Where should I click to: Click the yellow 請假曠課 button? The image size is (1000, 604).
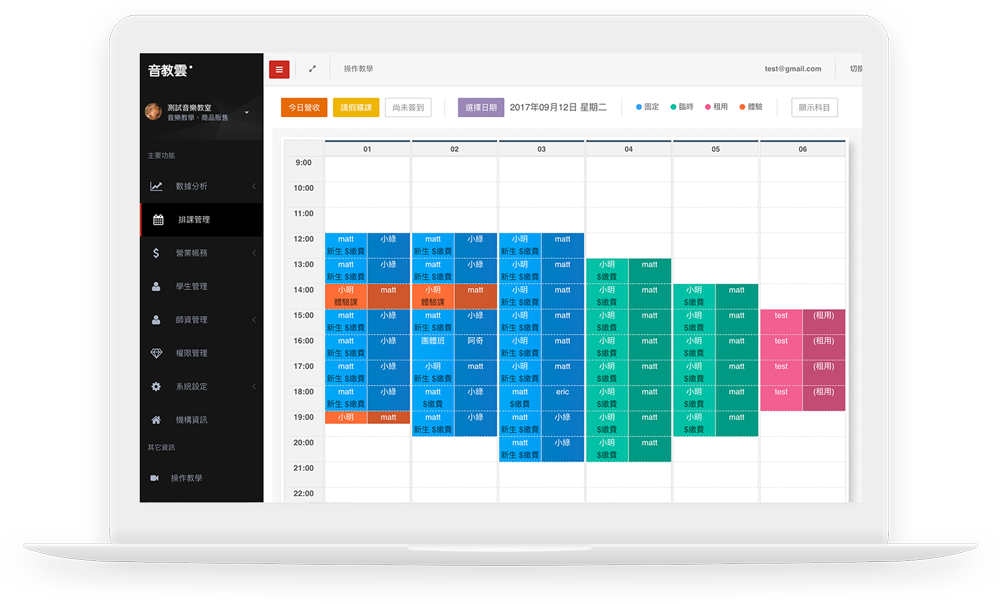tap(356, 107)
